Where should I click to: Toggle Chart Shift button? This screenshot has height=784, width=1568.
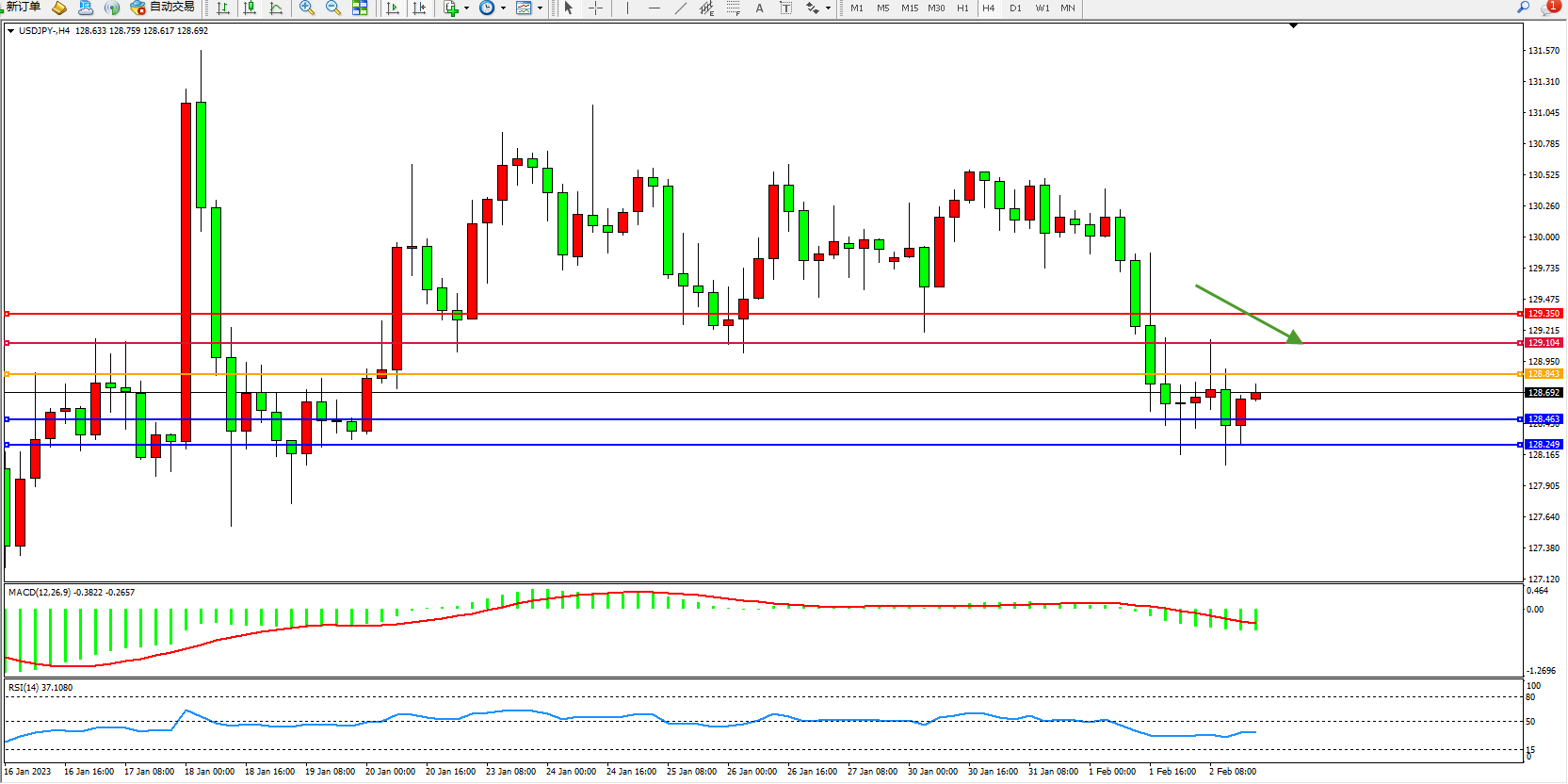coord(419,8)
